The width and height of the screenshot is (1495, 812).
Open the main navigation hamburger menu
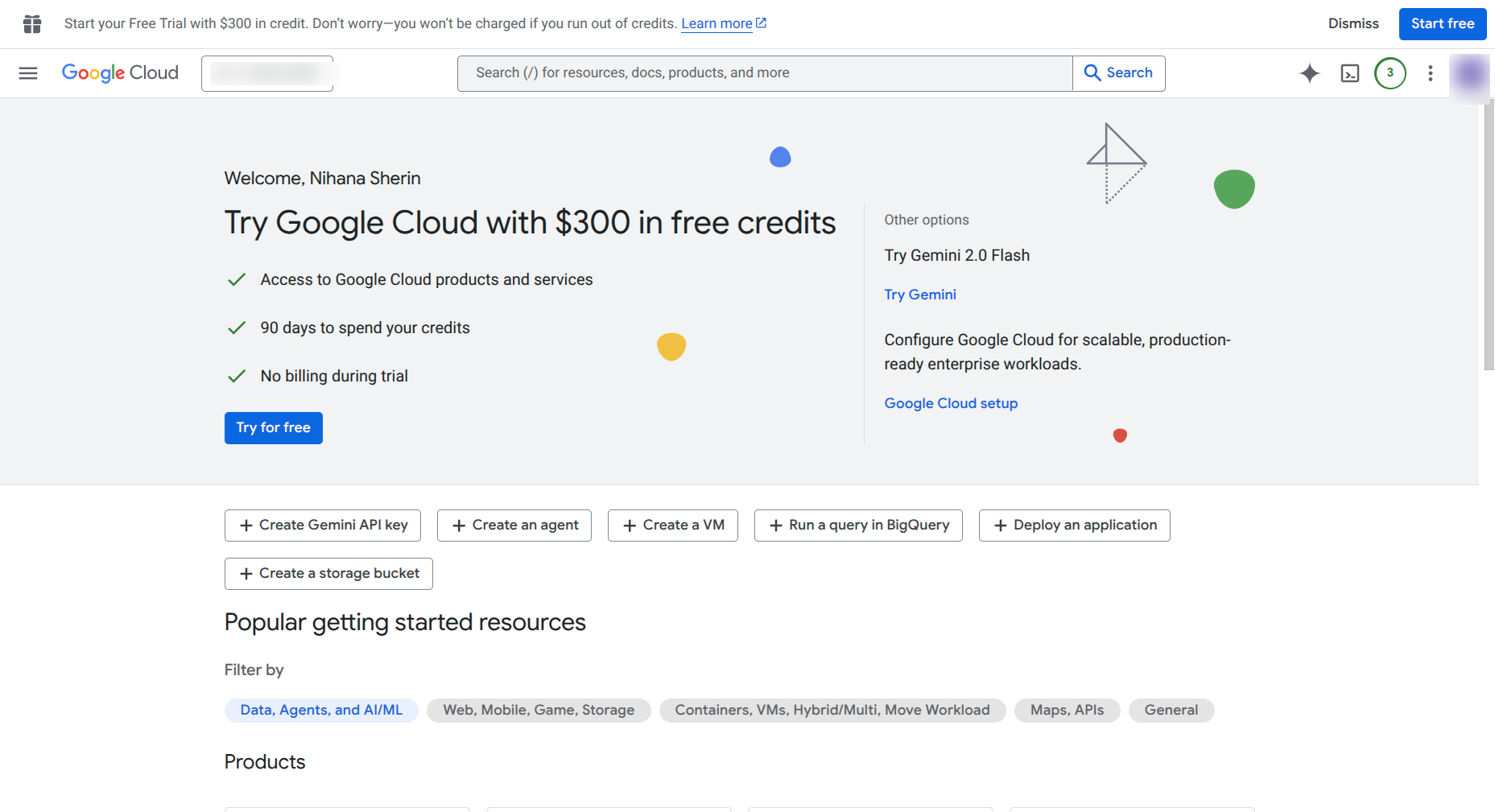pyautogui.click(x=28, y=73)
